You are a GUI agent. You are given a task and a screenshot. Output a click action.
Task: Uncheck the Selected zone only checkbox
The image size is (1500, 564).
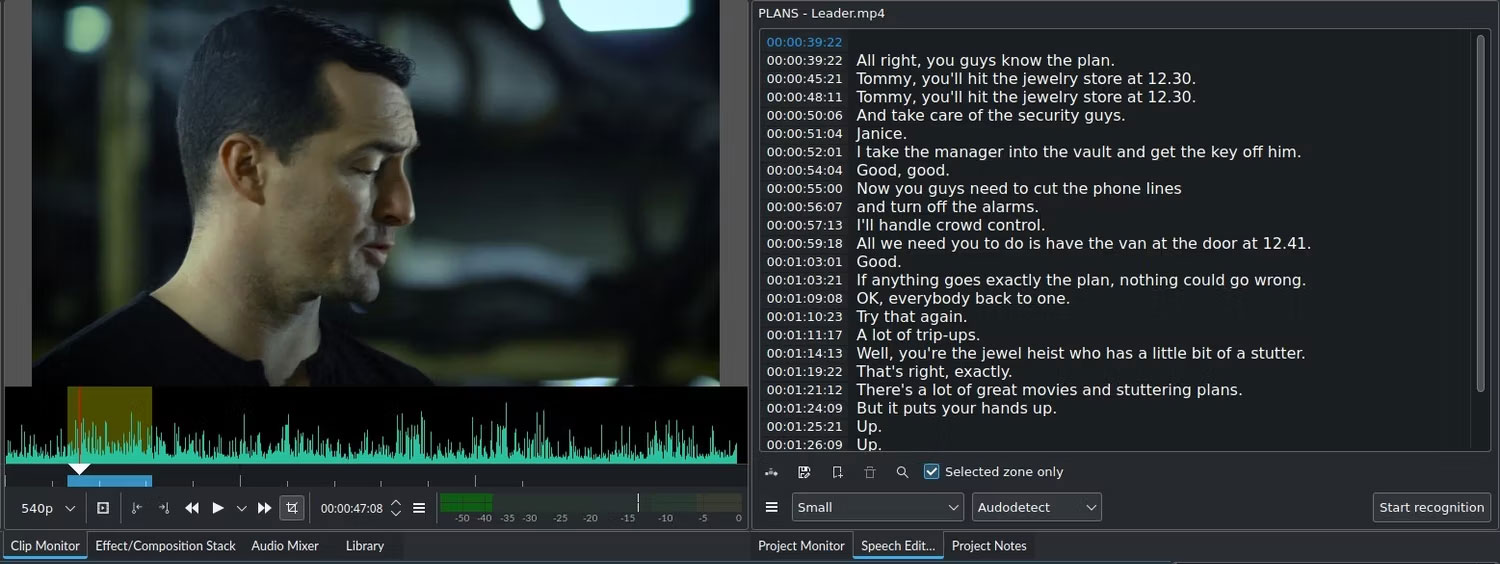point(932,472)
